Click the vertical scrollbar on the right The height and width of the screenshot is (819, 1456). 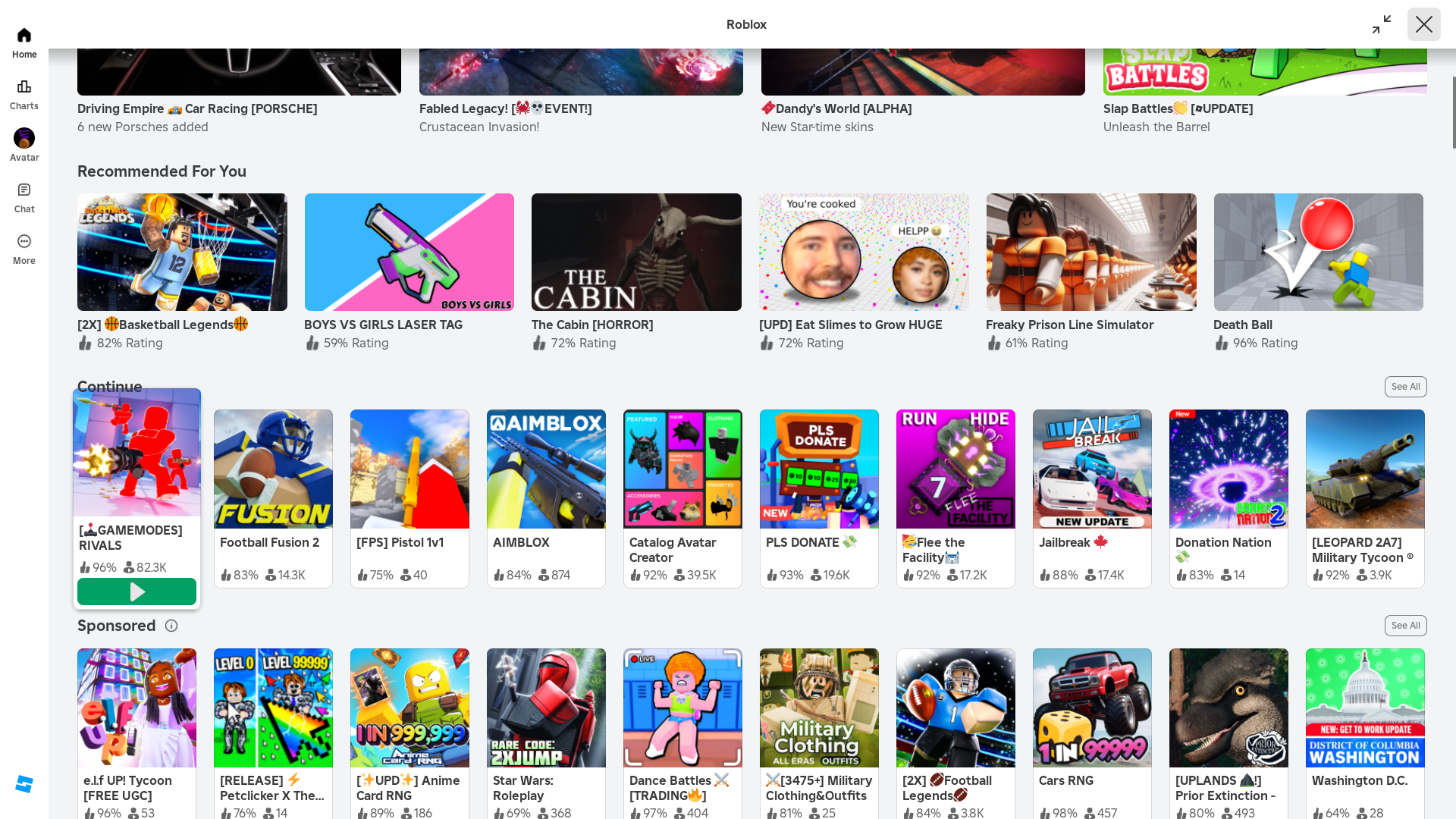tap(1453, 112)
